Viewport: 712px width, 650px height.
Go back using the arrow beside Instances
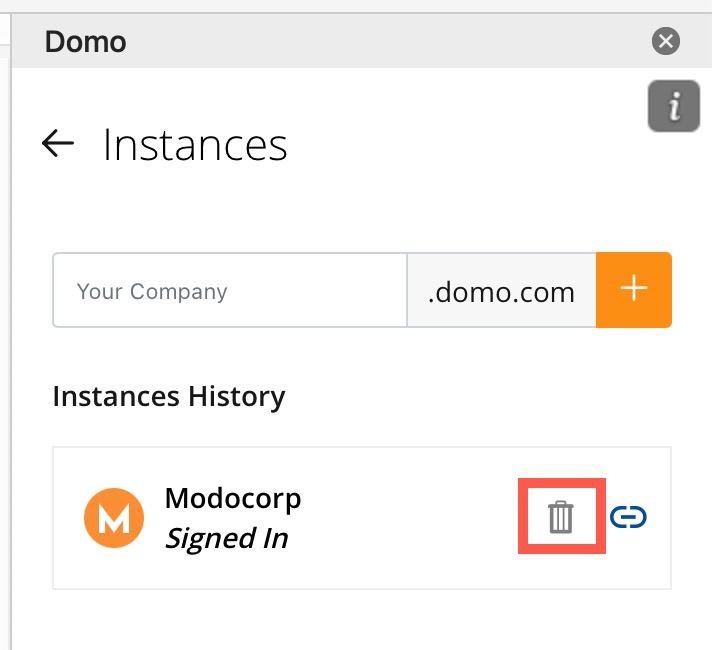point(58,144)
